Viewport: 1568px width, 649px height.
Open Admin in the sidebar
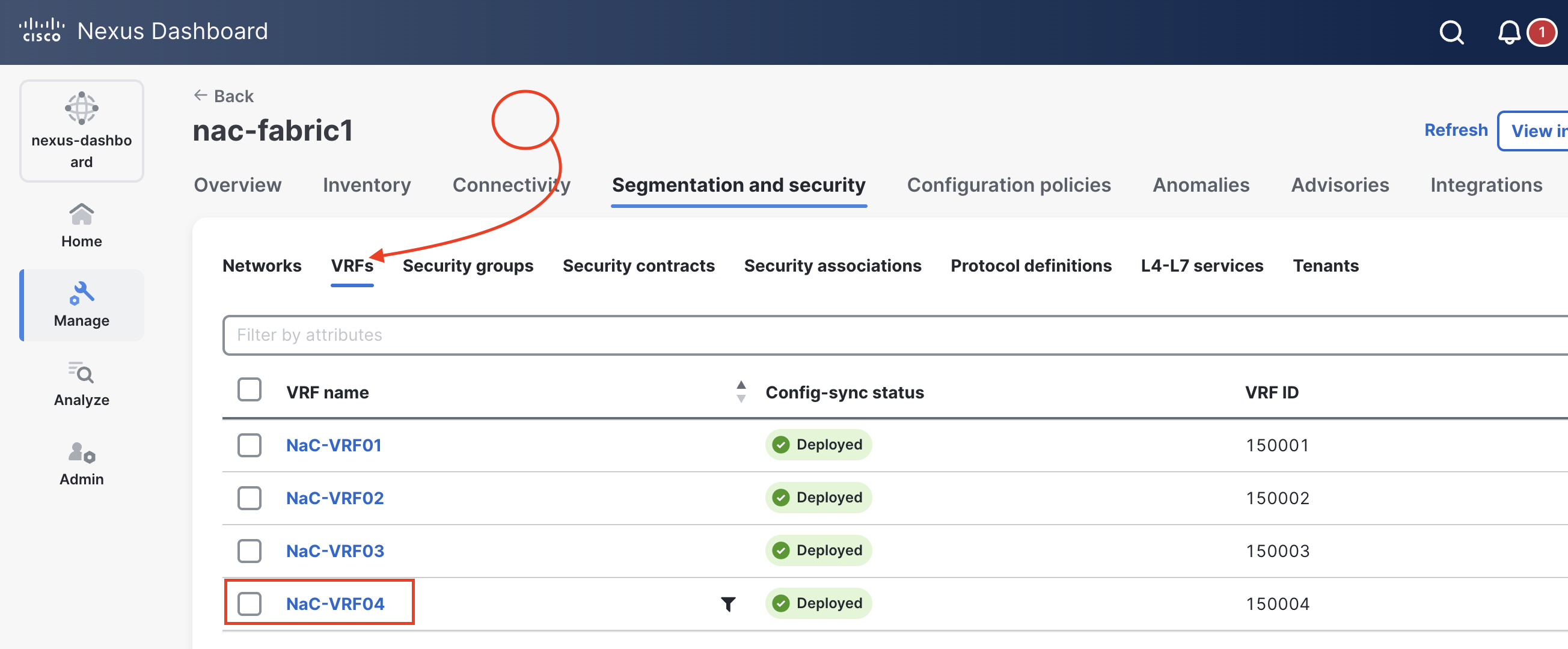click(x=82, y=463)
